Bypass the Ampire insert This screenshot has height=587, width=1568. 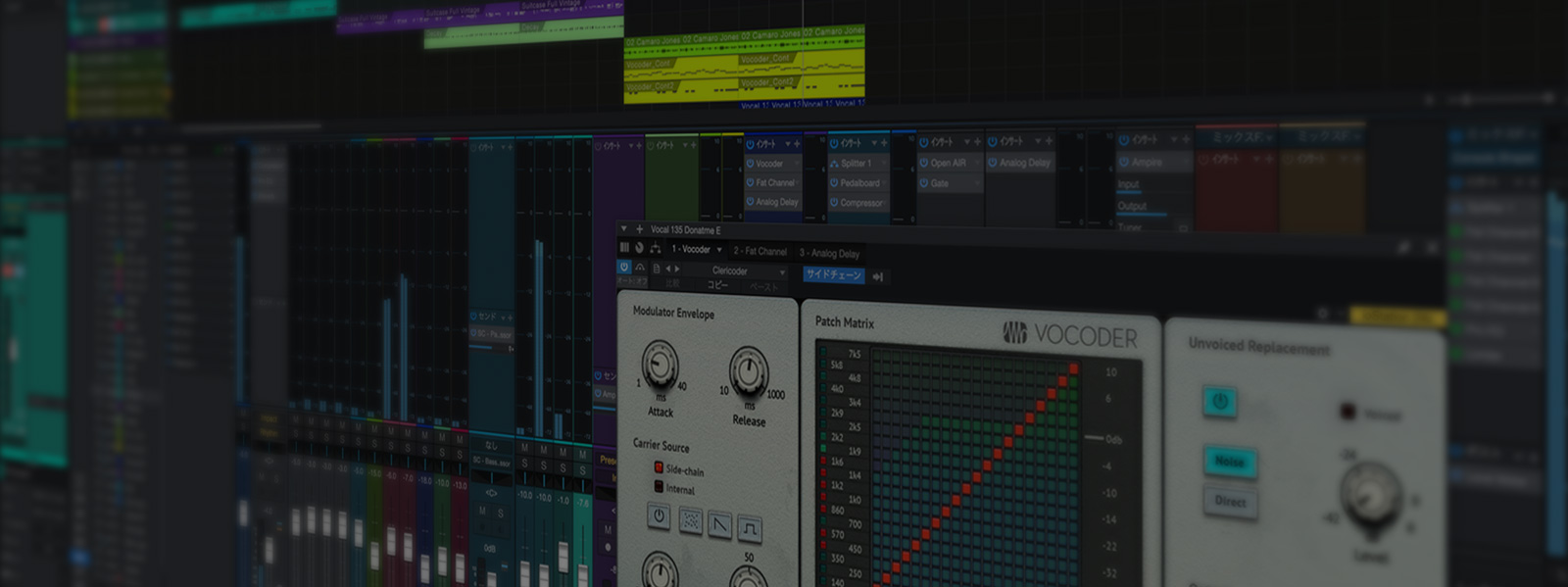click(x=1124, y=162)
